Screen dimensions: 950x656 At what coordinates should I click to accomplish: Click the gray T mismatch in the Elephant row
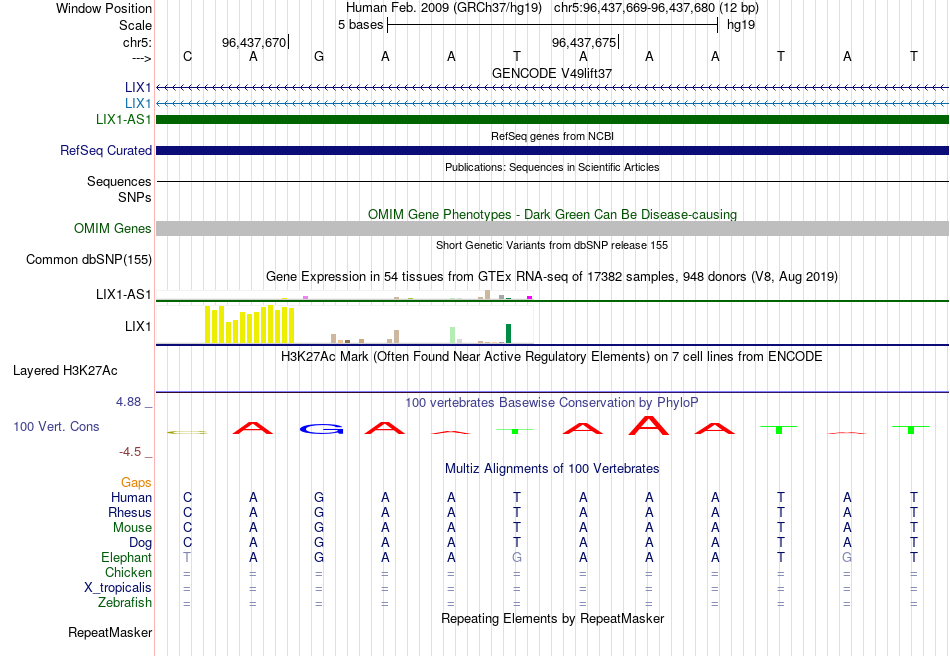pos(187,557)
